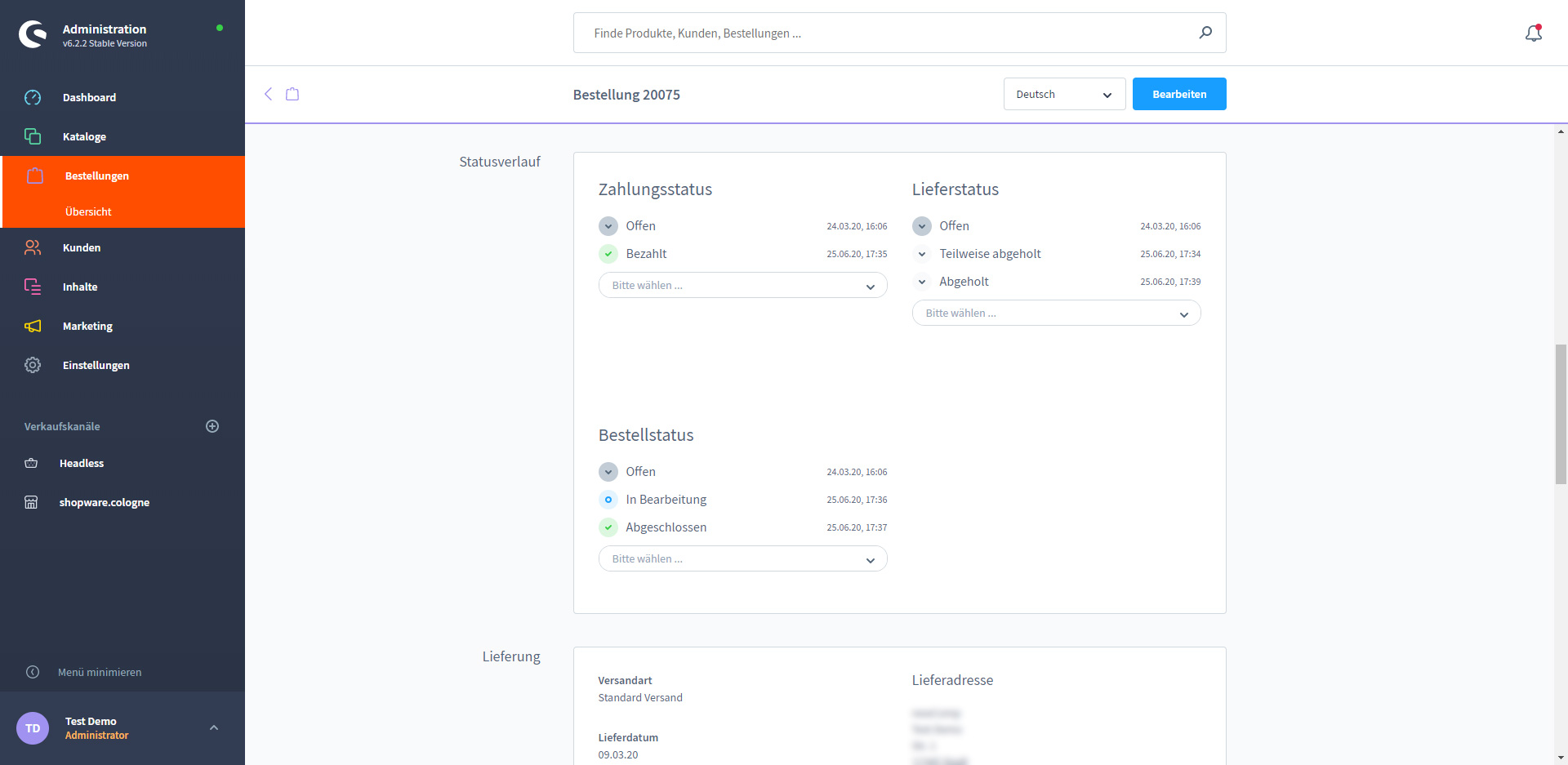Image resolution: width=1568 pixels, height=765 pixels.
Task: Click the Abgeholt timestamp 25.06.20, 17:39
Action: tap(1170, 282)
